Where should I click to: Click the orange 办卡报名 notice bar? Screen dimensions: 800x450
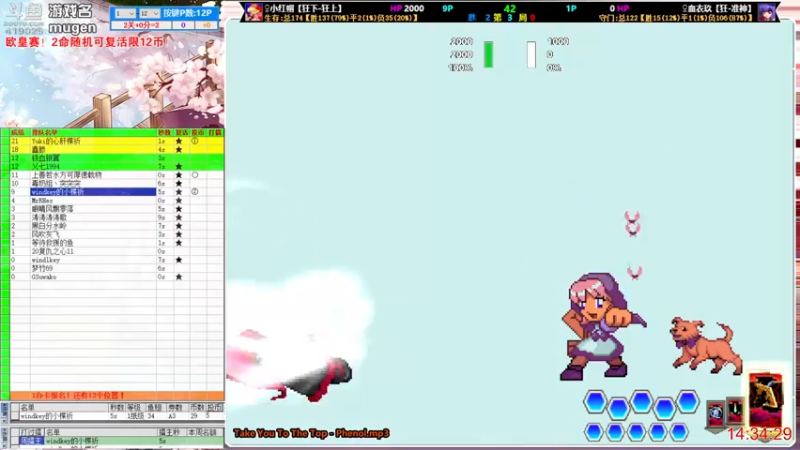(x=116, y=395)
